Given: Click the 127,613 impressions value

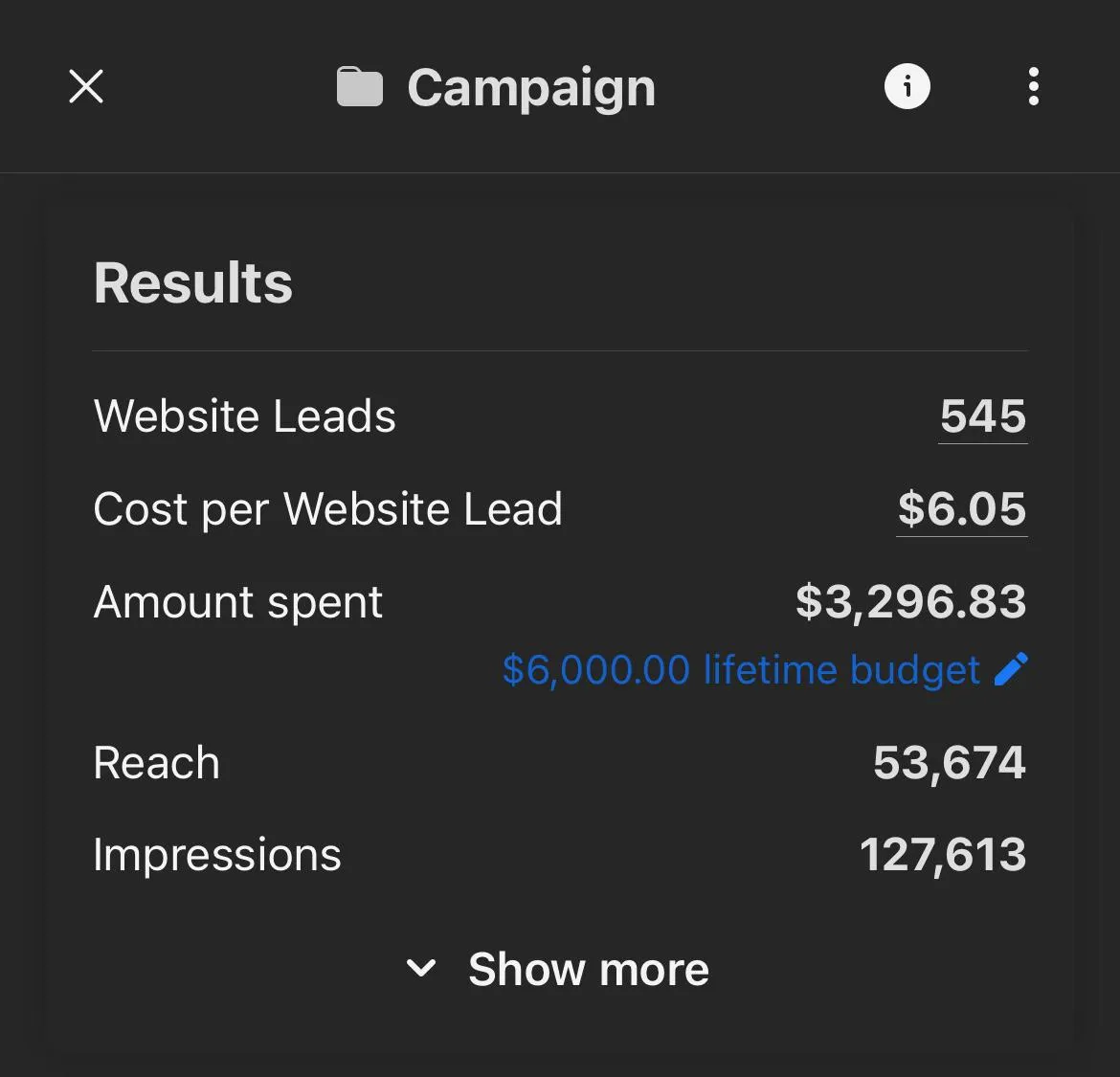Looking at the screenshot, I should 943,855.
